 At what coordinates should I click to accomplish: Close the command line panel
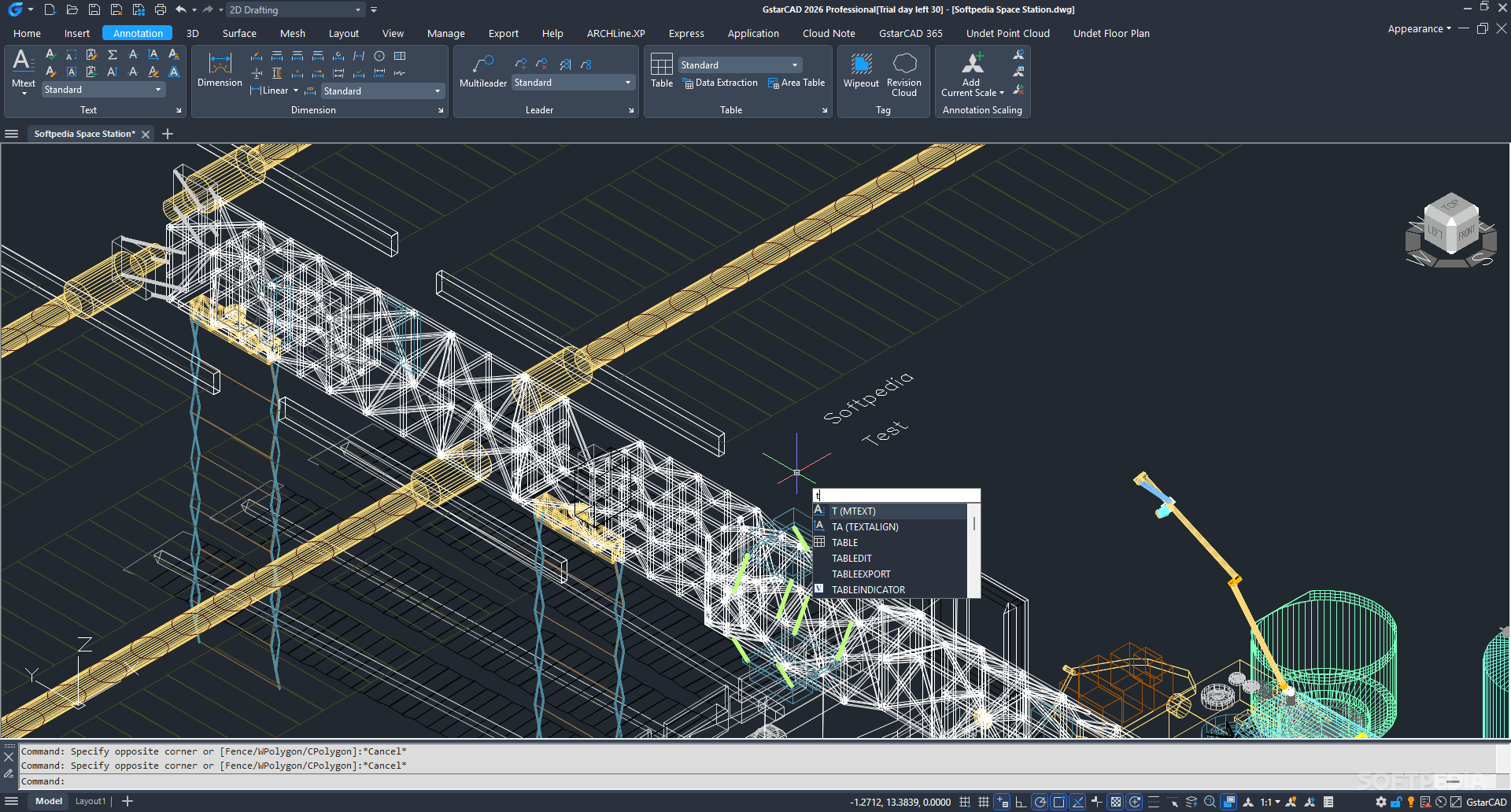(9, 757)
